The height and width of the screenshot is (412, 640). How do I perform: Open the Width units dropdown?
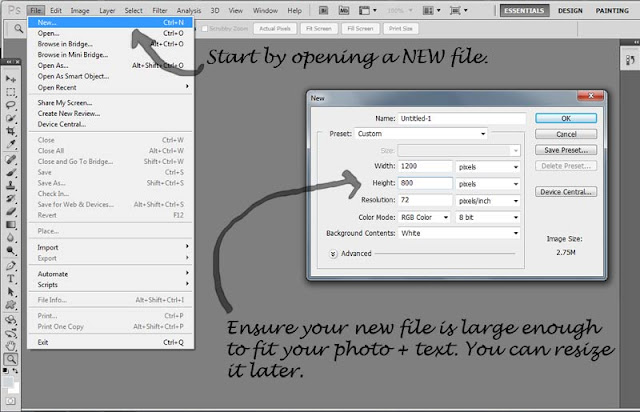(x=488, y=167)
